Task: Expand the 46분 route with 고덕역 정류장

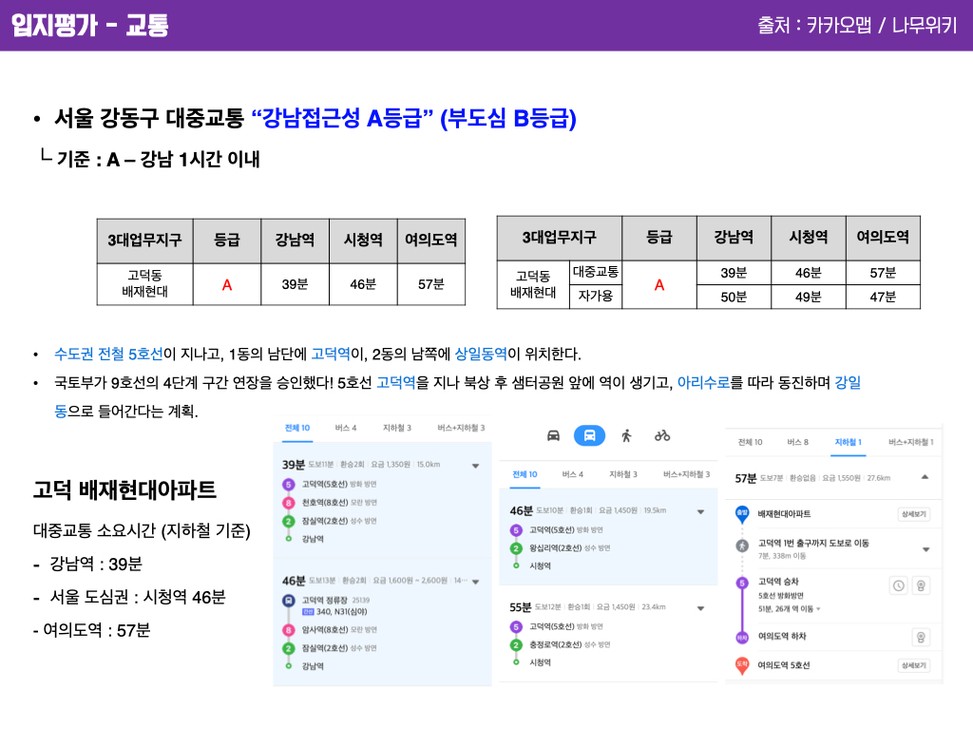Action: tap(475, 582)
